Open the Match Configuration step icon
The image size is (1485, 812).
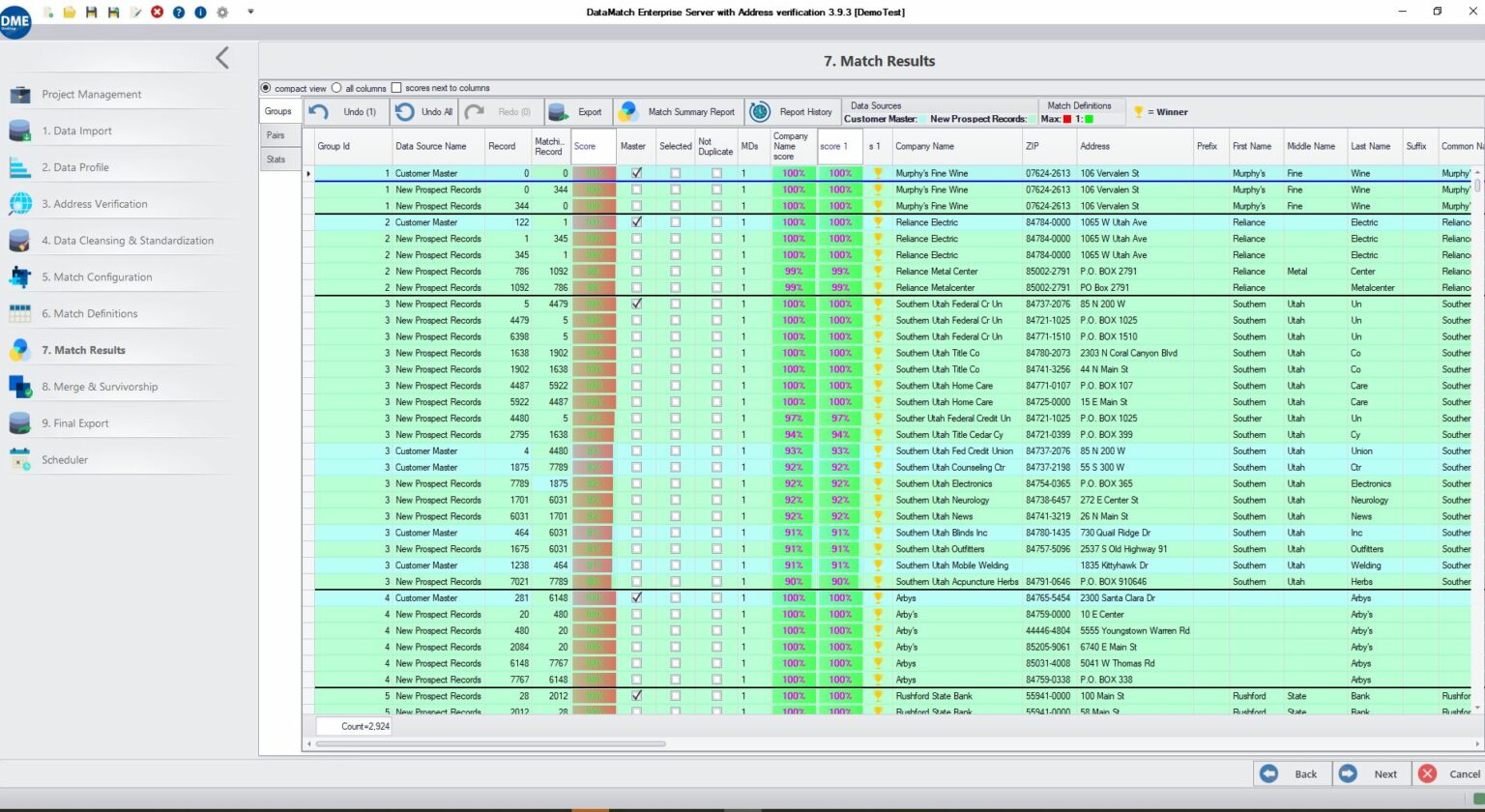pyautogui.click(x=17, y=276)
